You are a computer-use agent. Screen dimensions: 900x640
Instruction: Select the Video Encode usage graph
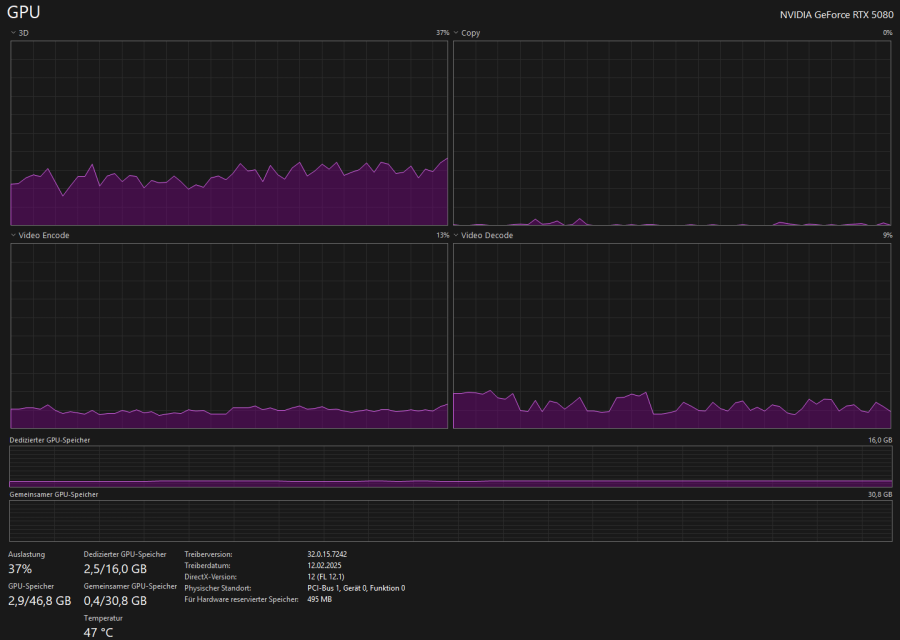(x=228, y=335)
